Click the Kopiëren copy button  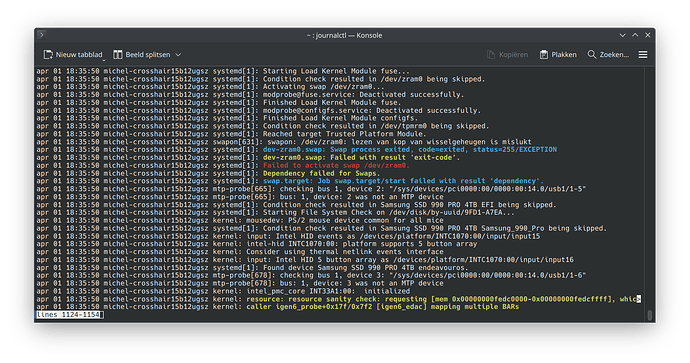pyautogui.click(x=507, y=55)
